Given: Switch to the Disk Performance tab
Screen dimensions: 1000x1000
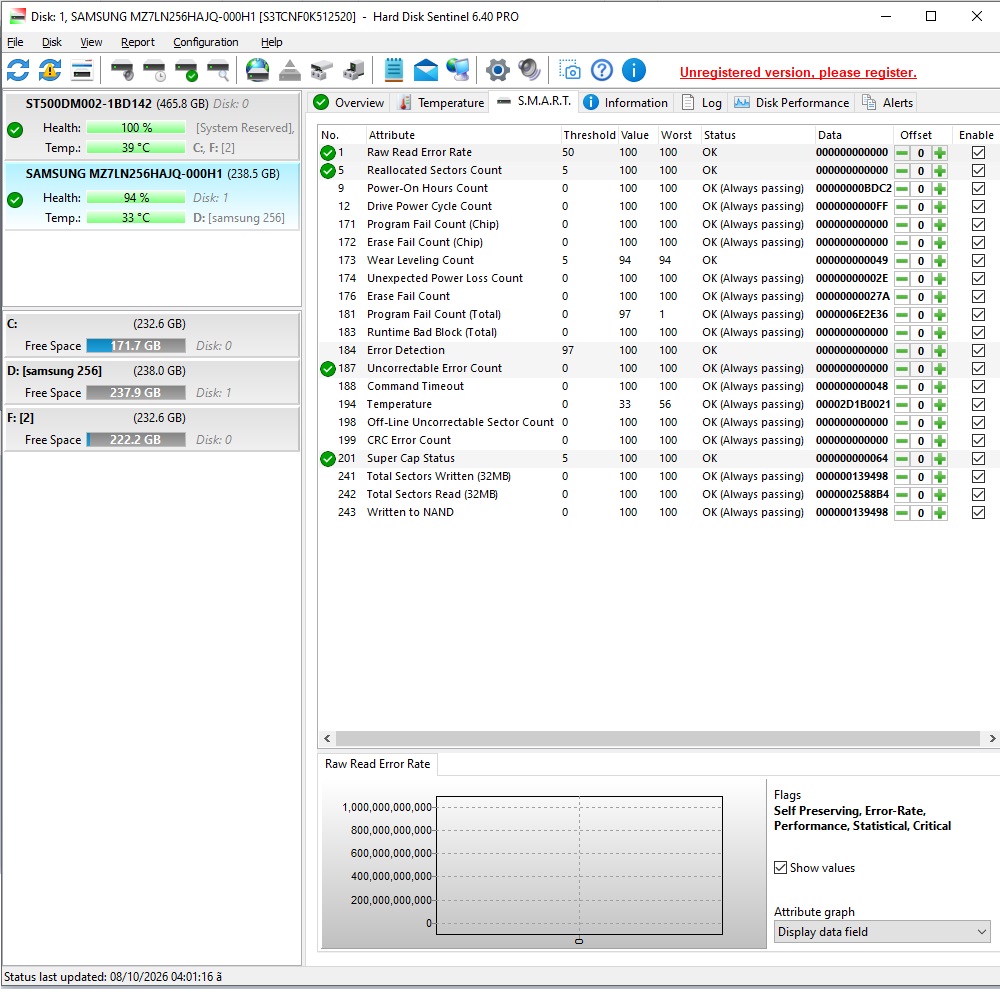Looking at the screenshot, I should [x=791, y=103].
